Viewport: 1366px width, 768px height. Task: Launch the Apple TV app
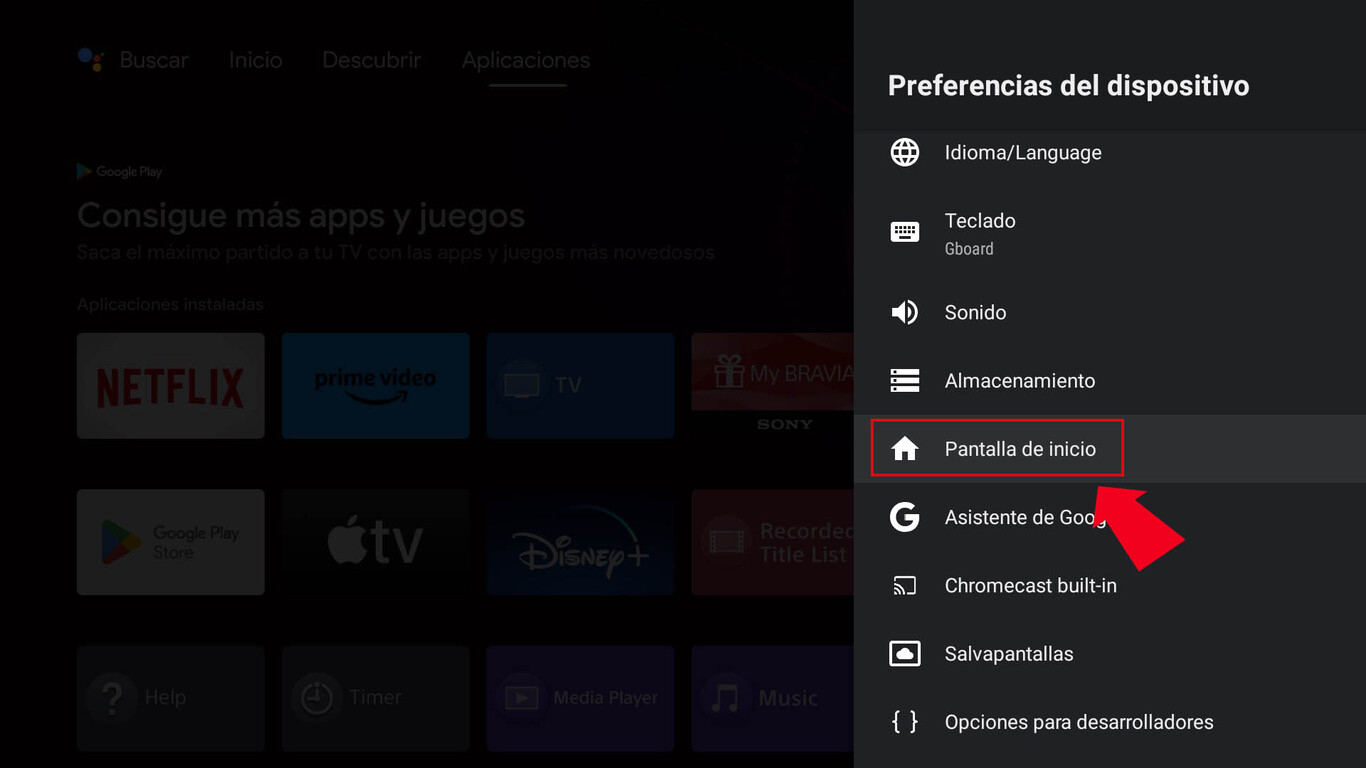pos(375,542)
